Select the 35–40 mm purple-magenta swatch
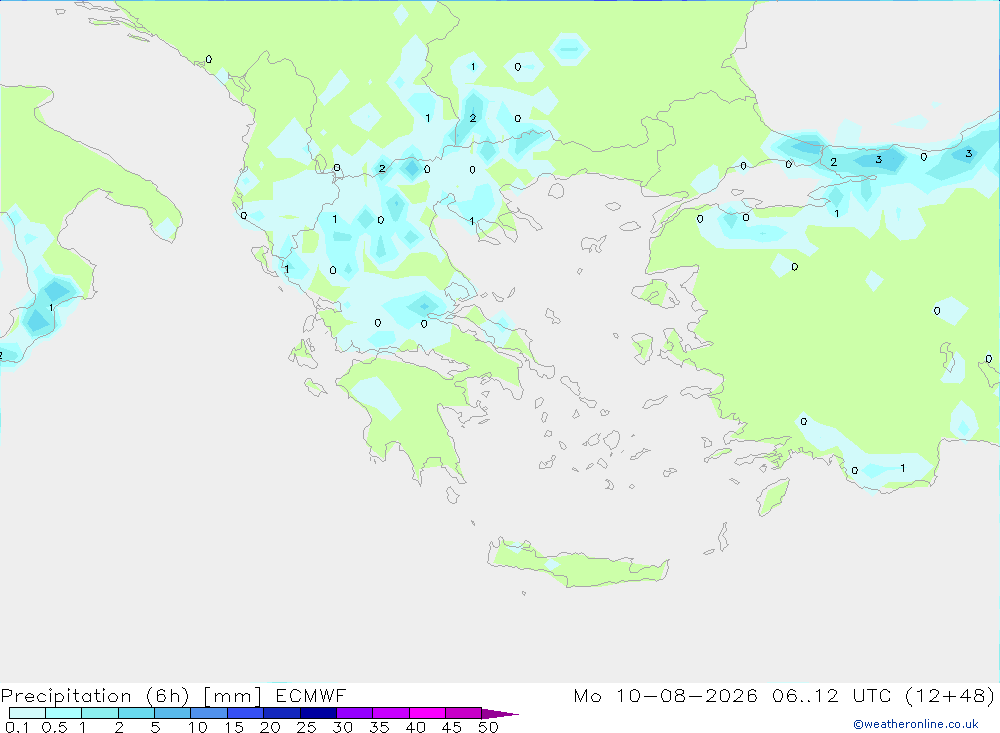 tap(391, 713)
